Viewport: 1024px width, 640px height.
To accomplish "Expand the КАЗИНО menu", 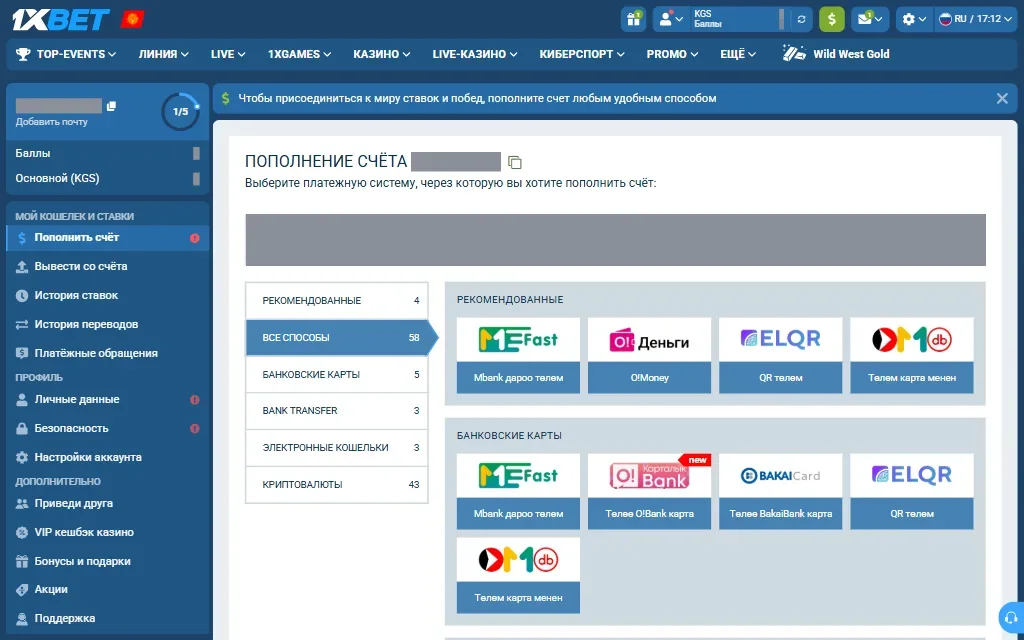I will [381, 54].
